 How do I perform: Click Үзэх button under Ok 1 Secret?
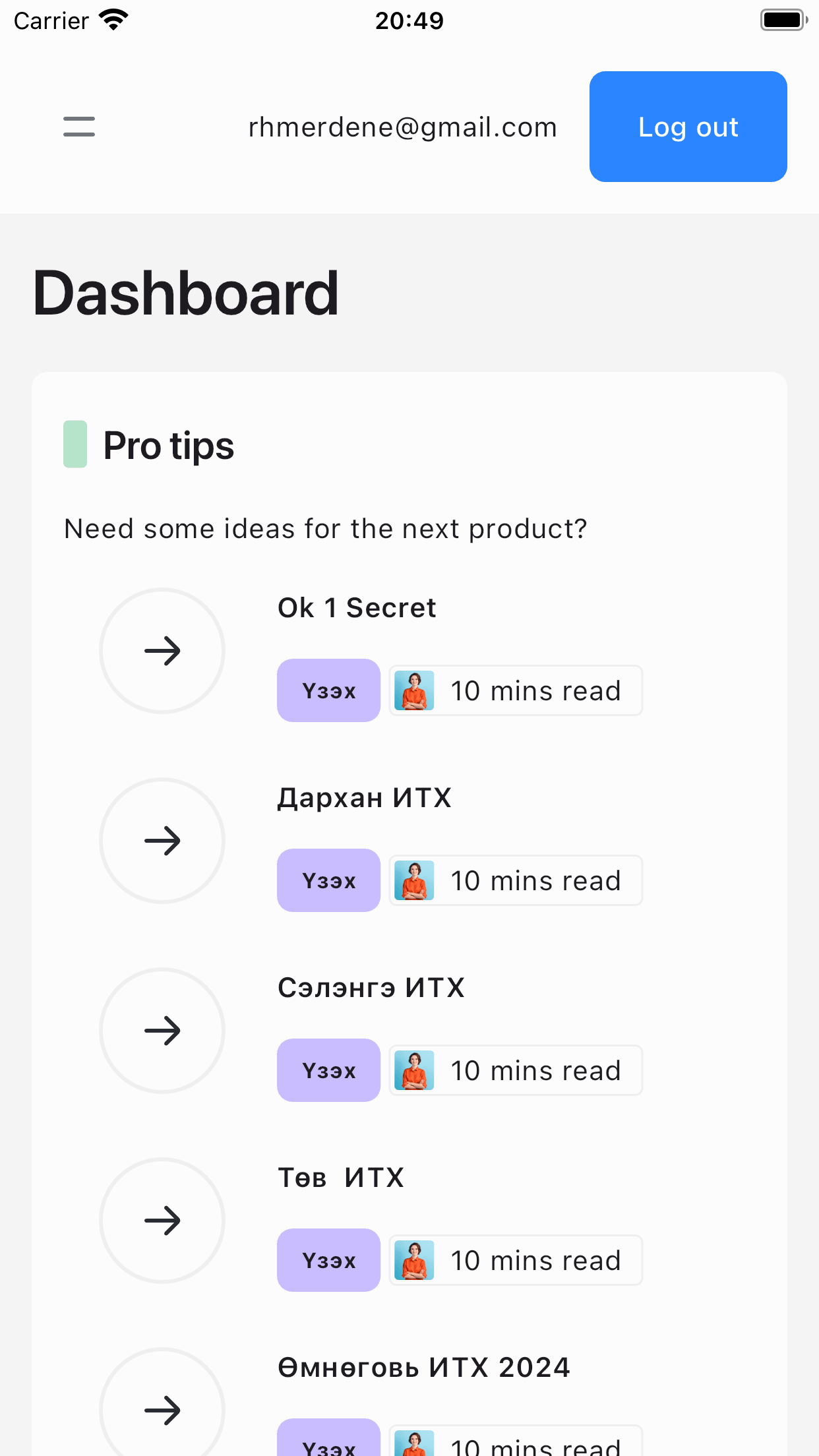tap(328, 690)
